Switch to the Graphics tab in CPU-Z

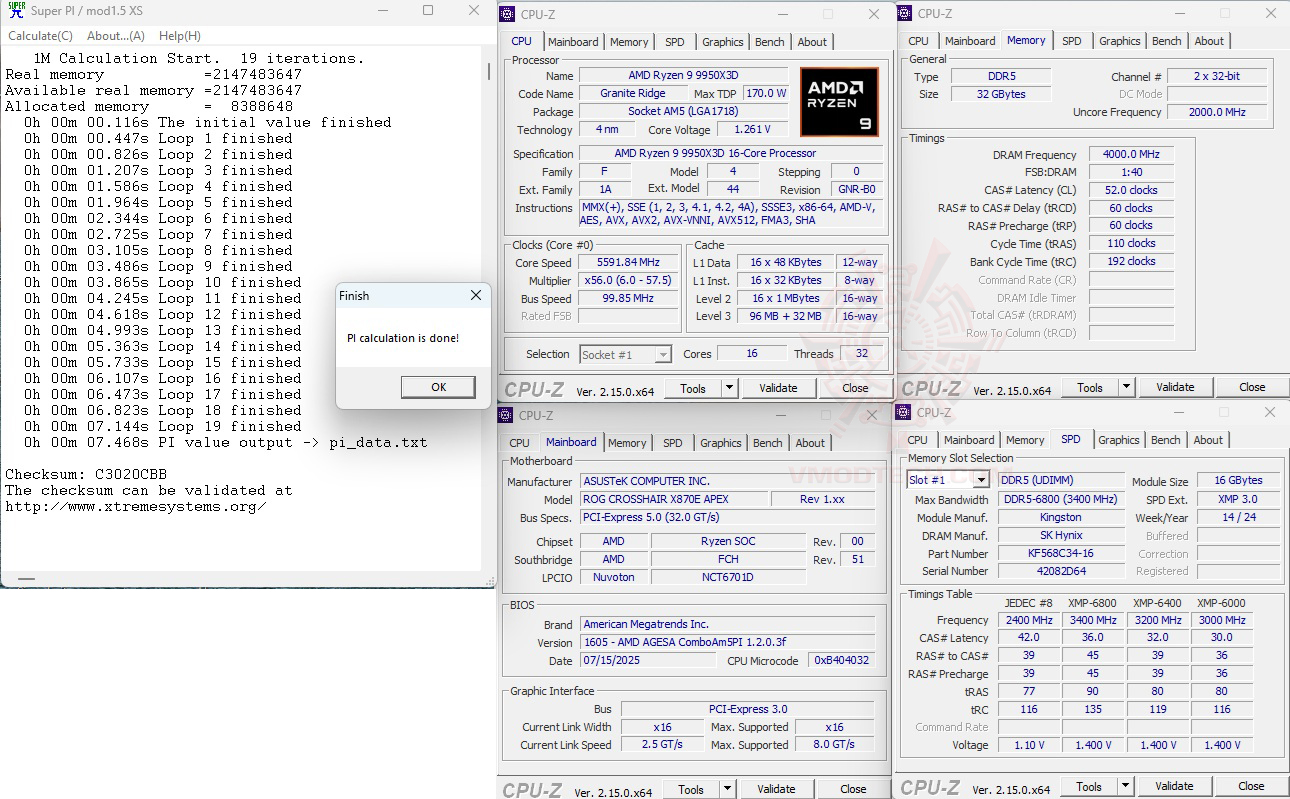[x=722, y=41]
